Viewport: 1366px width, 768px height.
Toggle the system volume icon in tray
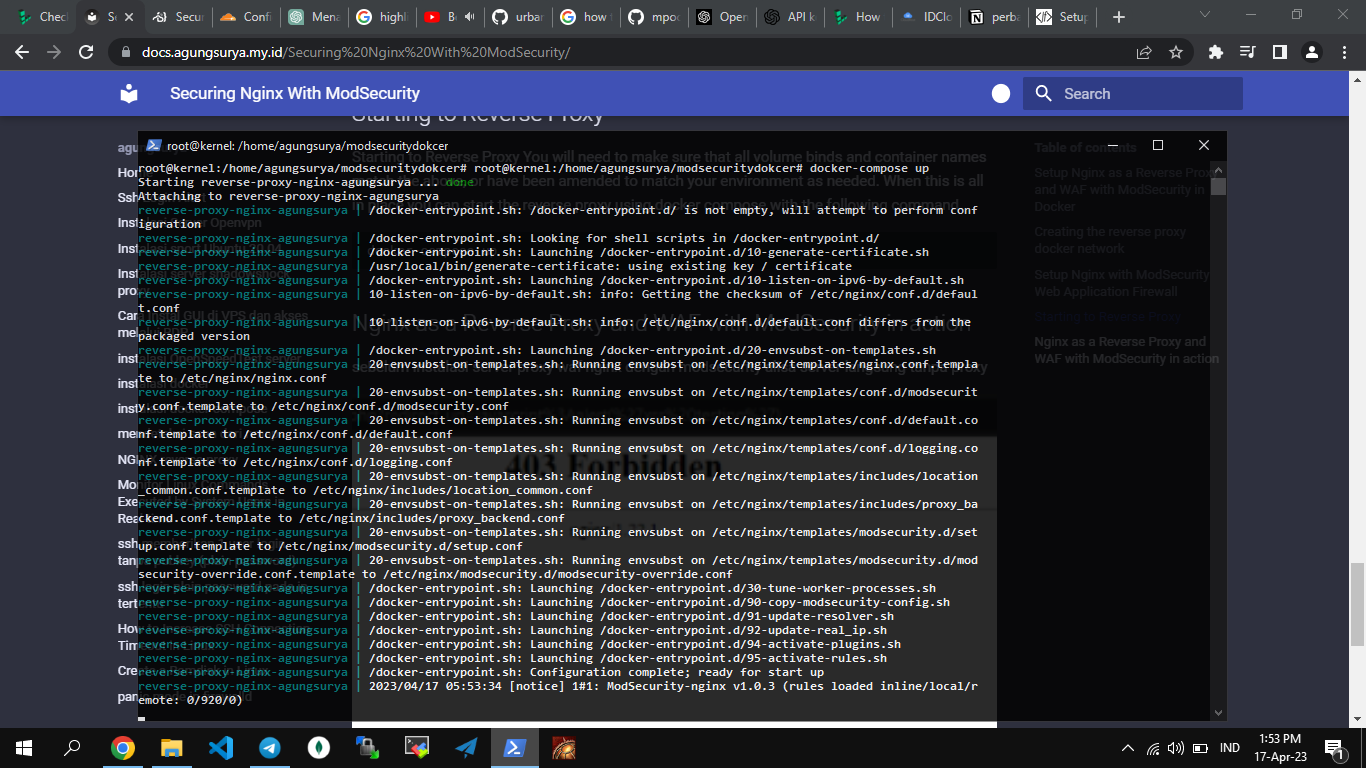(x=1176, y=748)
